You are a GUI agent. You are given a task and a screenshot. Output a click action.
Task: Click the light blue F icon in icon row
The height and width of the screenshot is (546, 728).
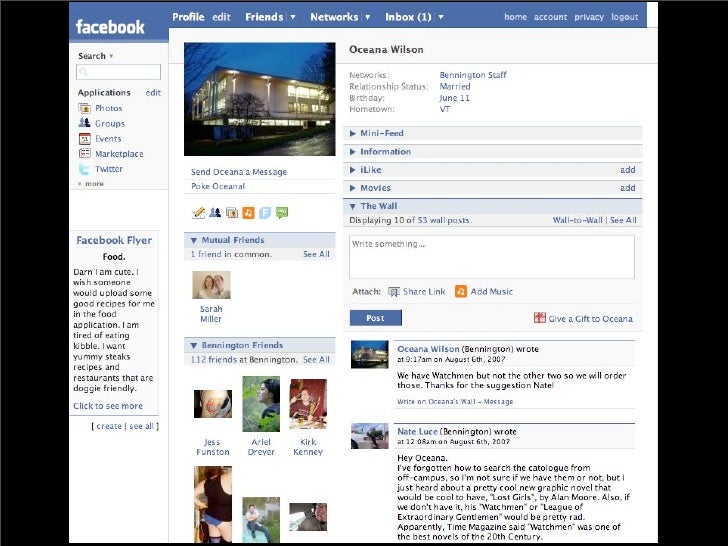coord(265,213)
